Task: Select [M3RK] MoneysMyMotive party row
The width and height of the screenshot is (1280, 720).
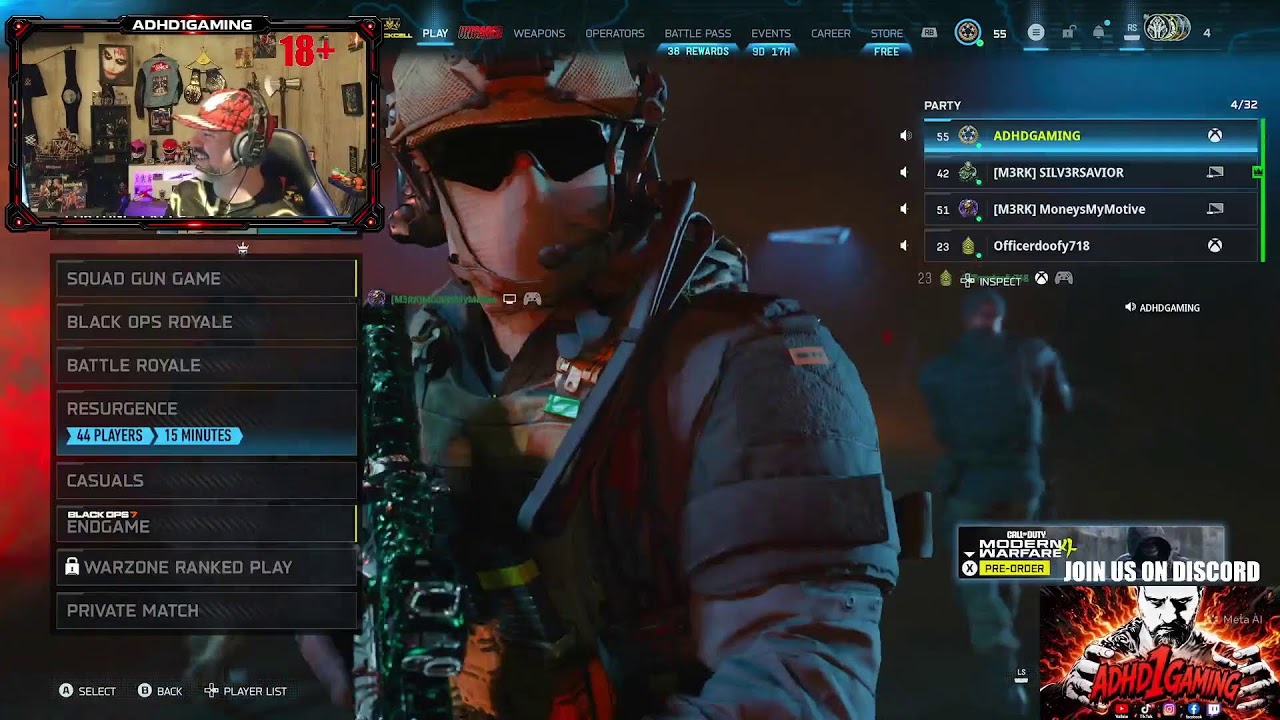Action: click(1090, 209)
